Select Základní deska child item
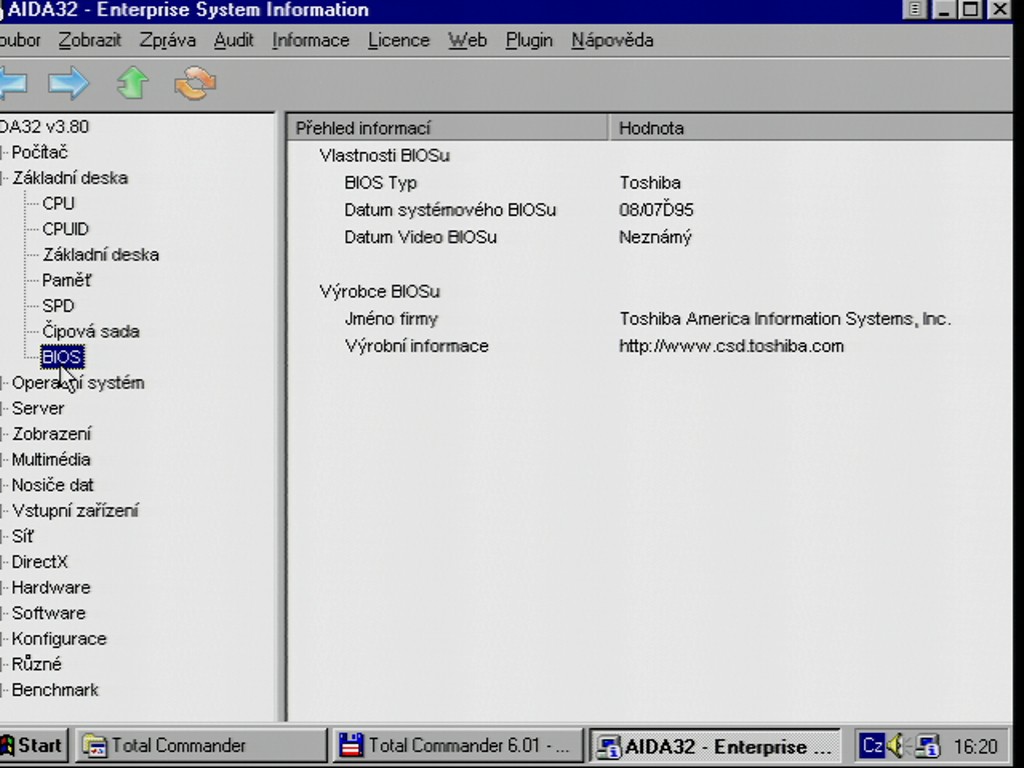 pyautogui.click(x=101, y=254)
